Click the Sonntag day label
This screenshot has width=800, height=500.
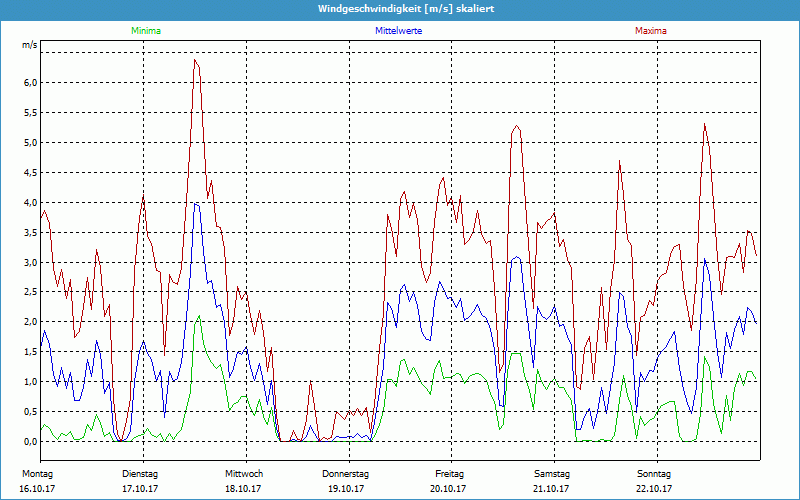click(x=654, y=474)
